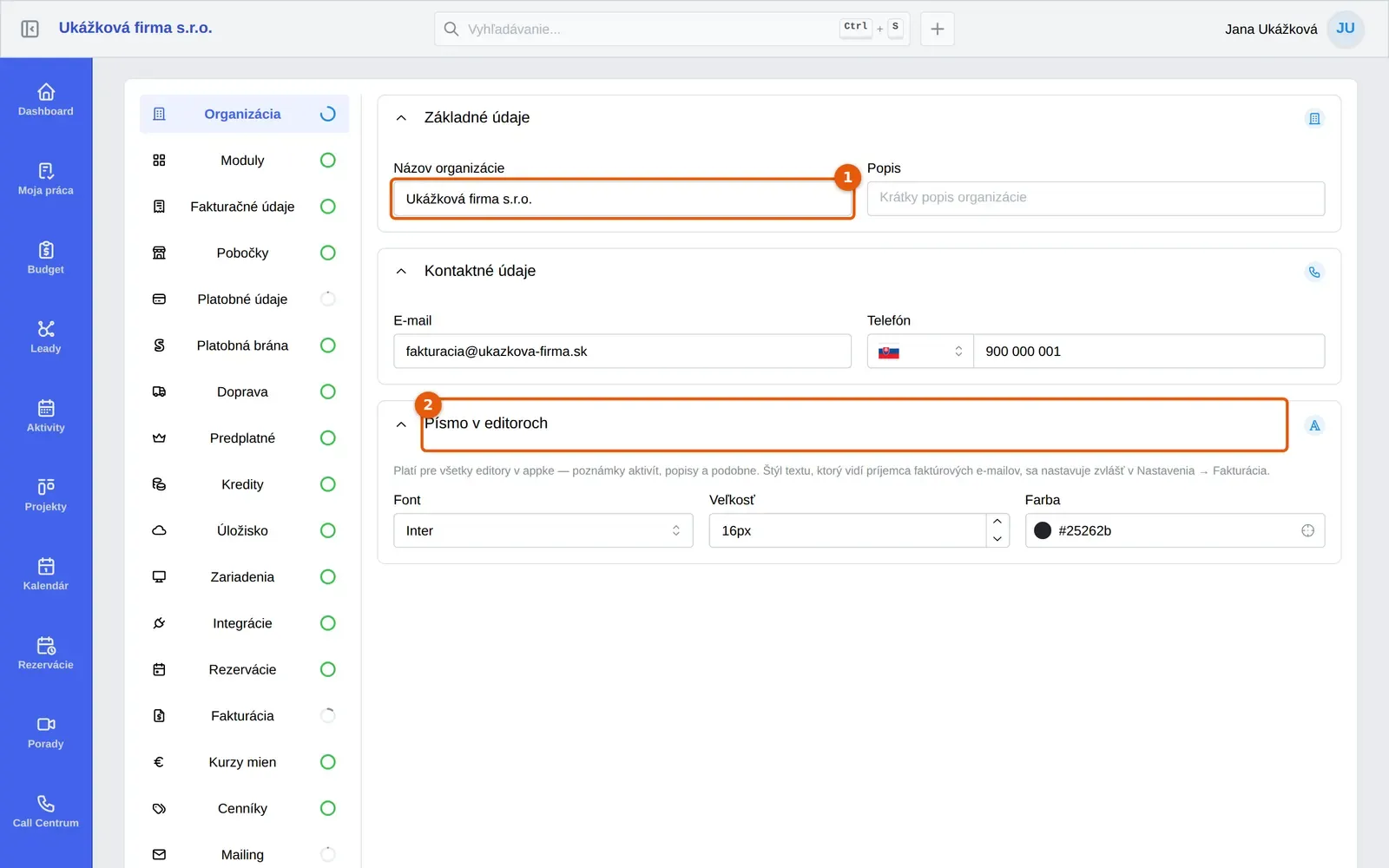Screen dimensions: 1389x868
Task: Toggle the Kredity status circle
Action: (x=327, y=484)
